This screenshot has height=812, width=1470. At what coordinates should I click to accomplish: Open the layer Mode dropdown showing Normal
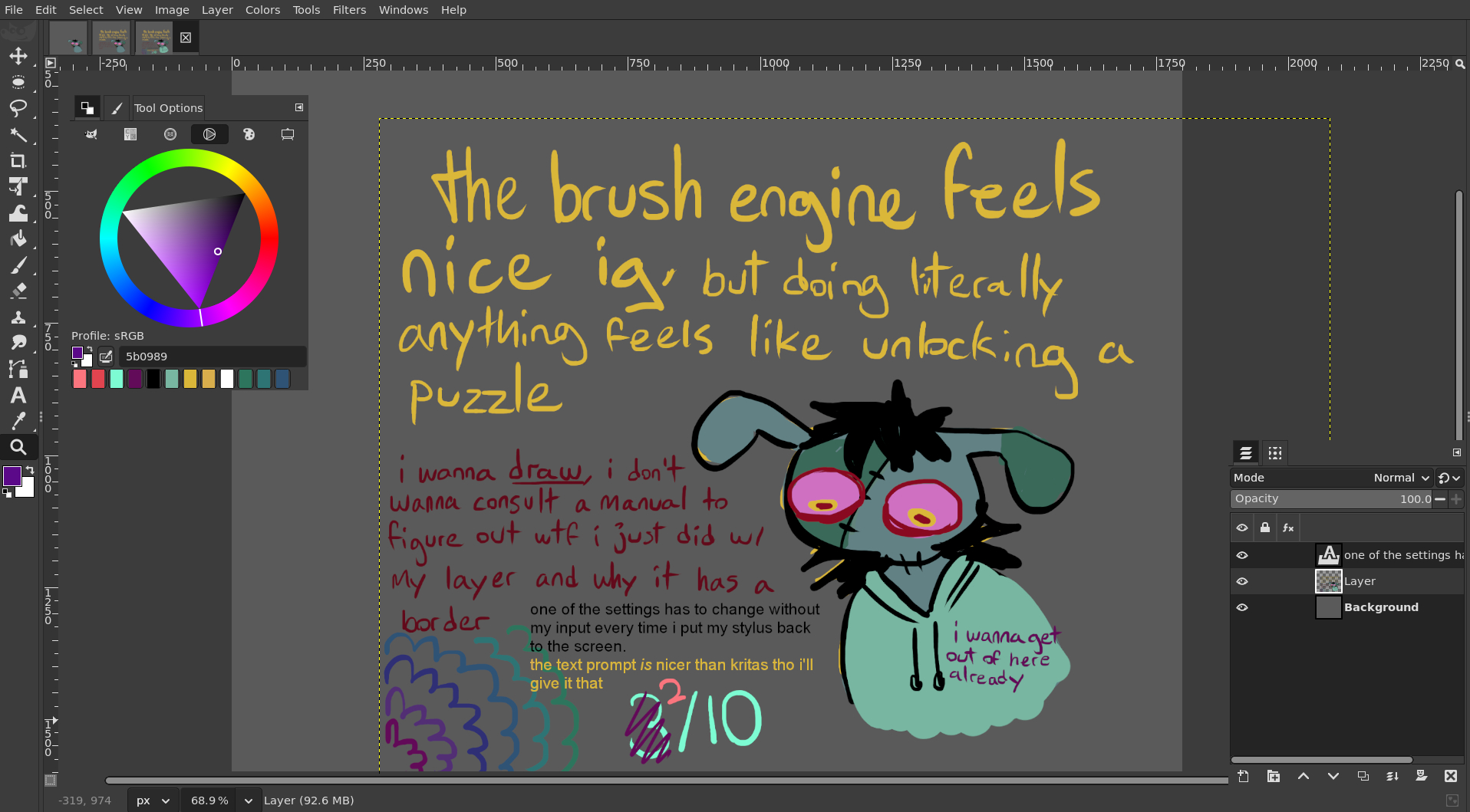[x=1401, y=478]
